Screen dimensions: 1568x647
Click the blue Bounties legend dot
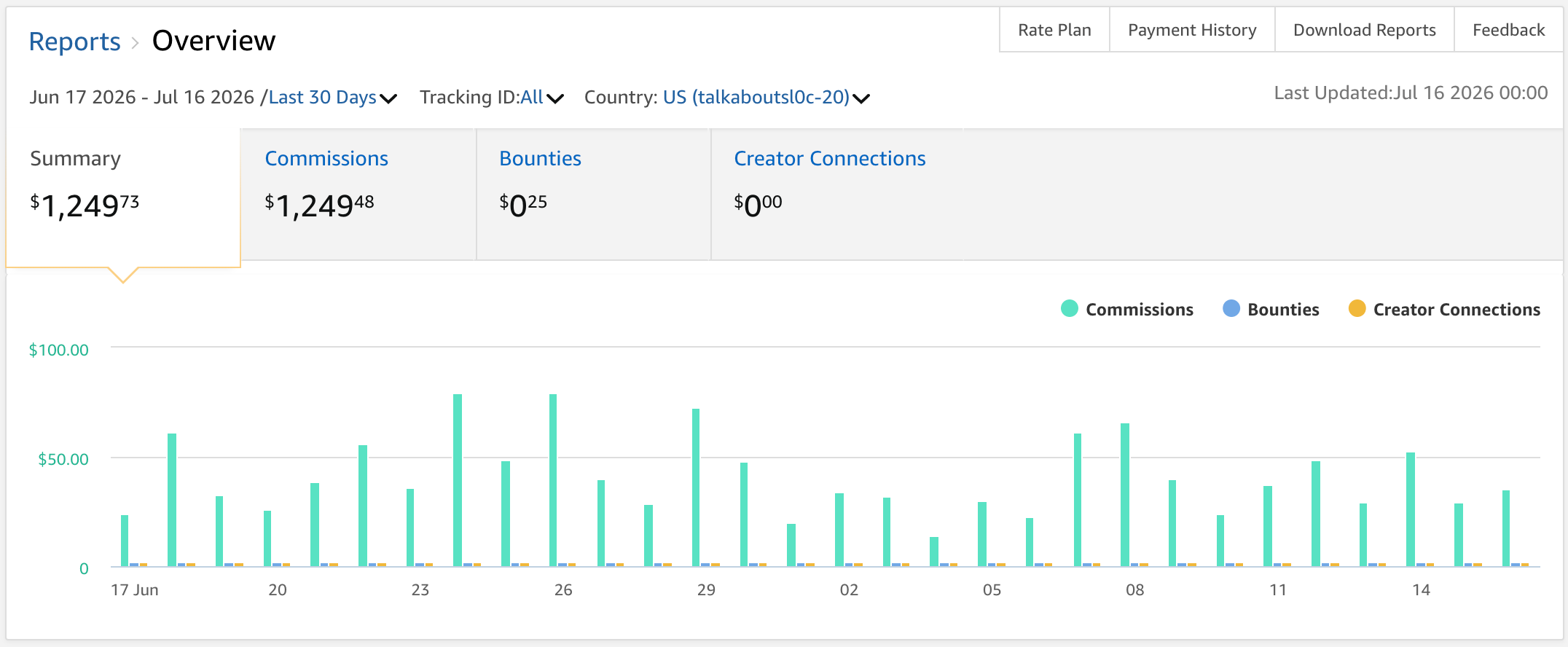[1231, 308]
